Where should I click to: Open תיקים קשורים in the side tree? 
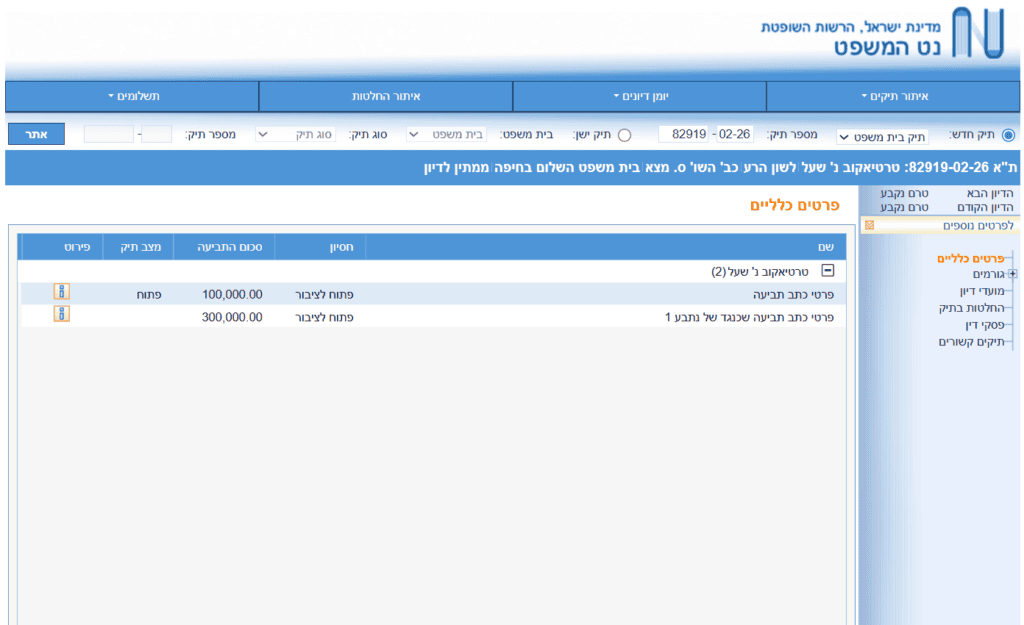coord(972,342)
